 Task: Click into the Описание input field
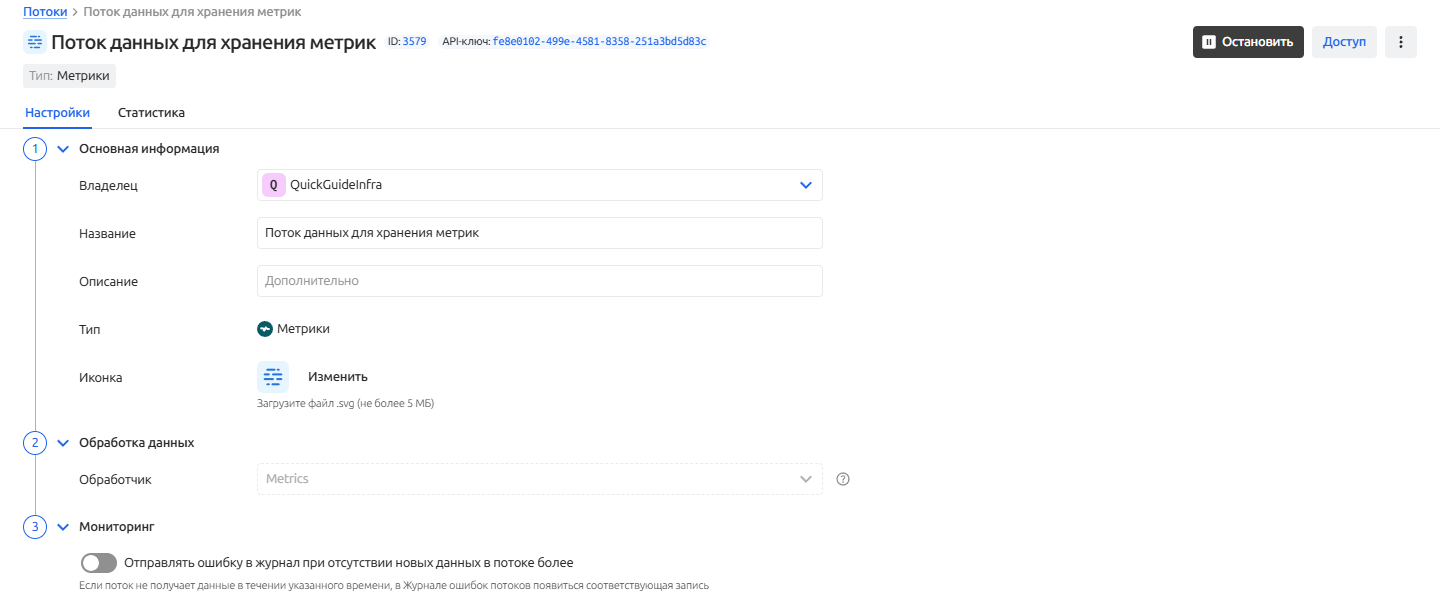(x=540, y=281)
